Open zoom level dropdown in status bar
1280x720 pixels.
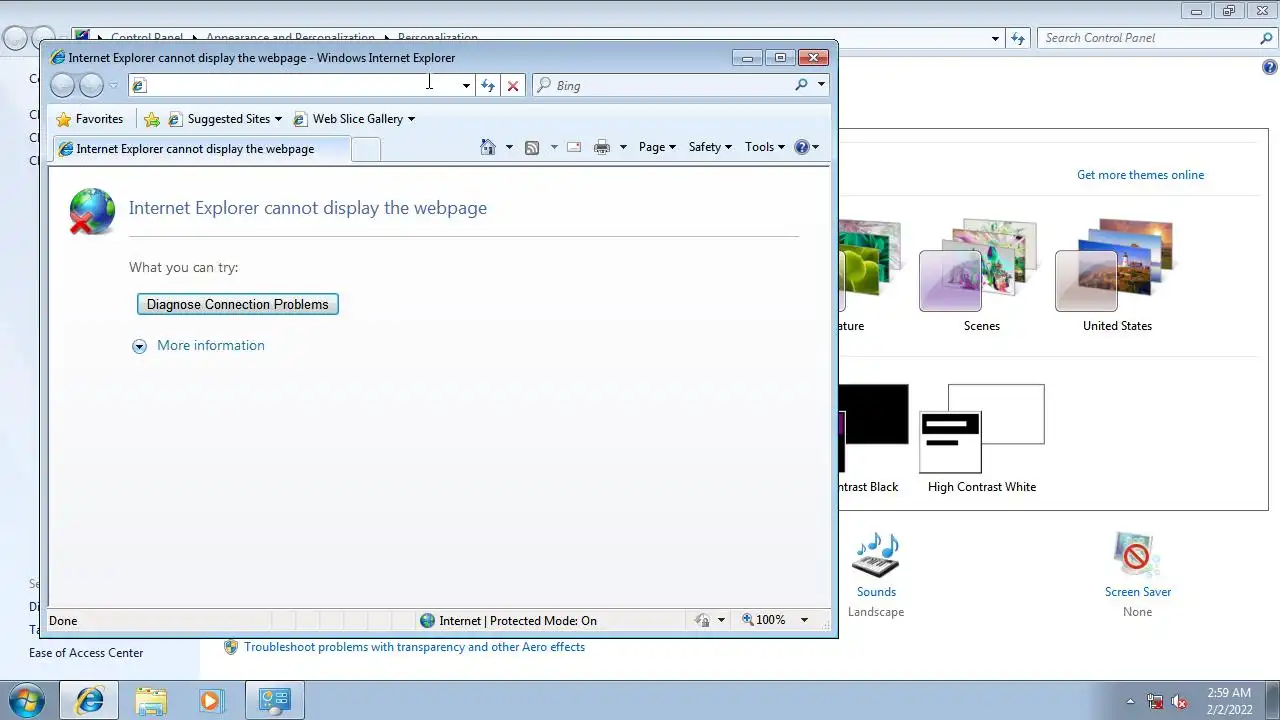click(x=804, y=620)
